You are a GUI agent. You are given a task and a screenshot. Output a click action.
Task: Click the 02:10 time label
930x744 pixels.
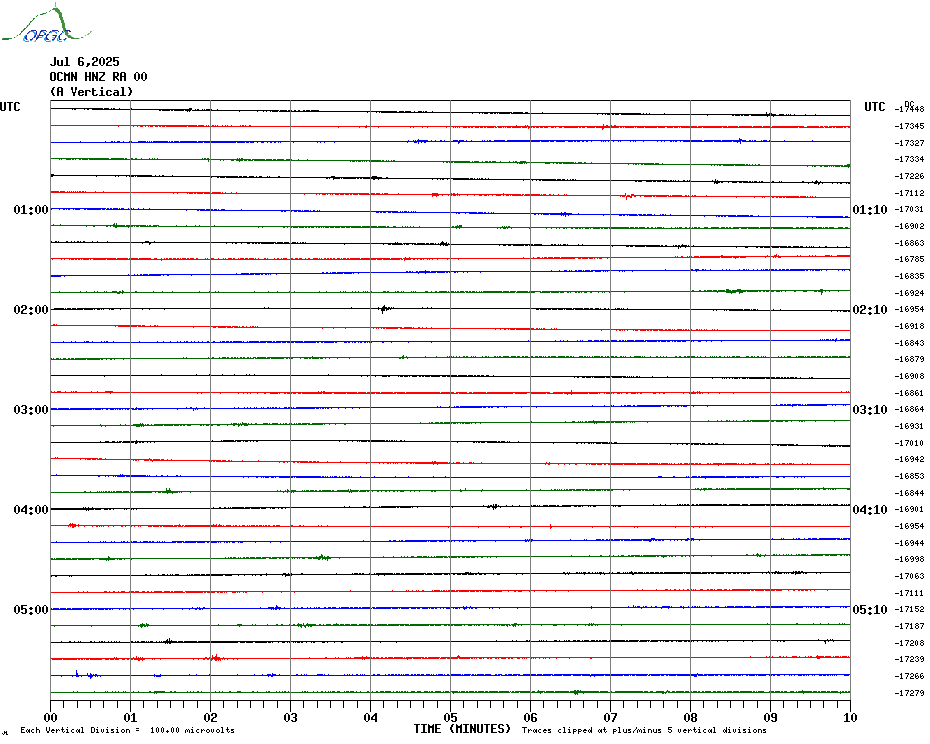pyautogui.click(x=870, y=310)
